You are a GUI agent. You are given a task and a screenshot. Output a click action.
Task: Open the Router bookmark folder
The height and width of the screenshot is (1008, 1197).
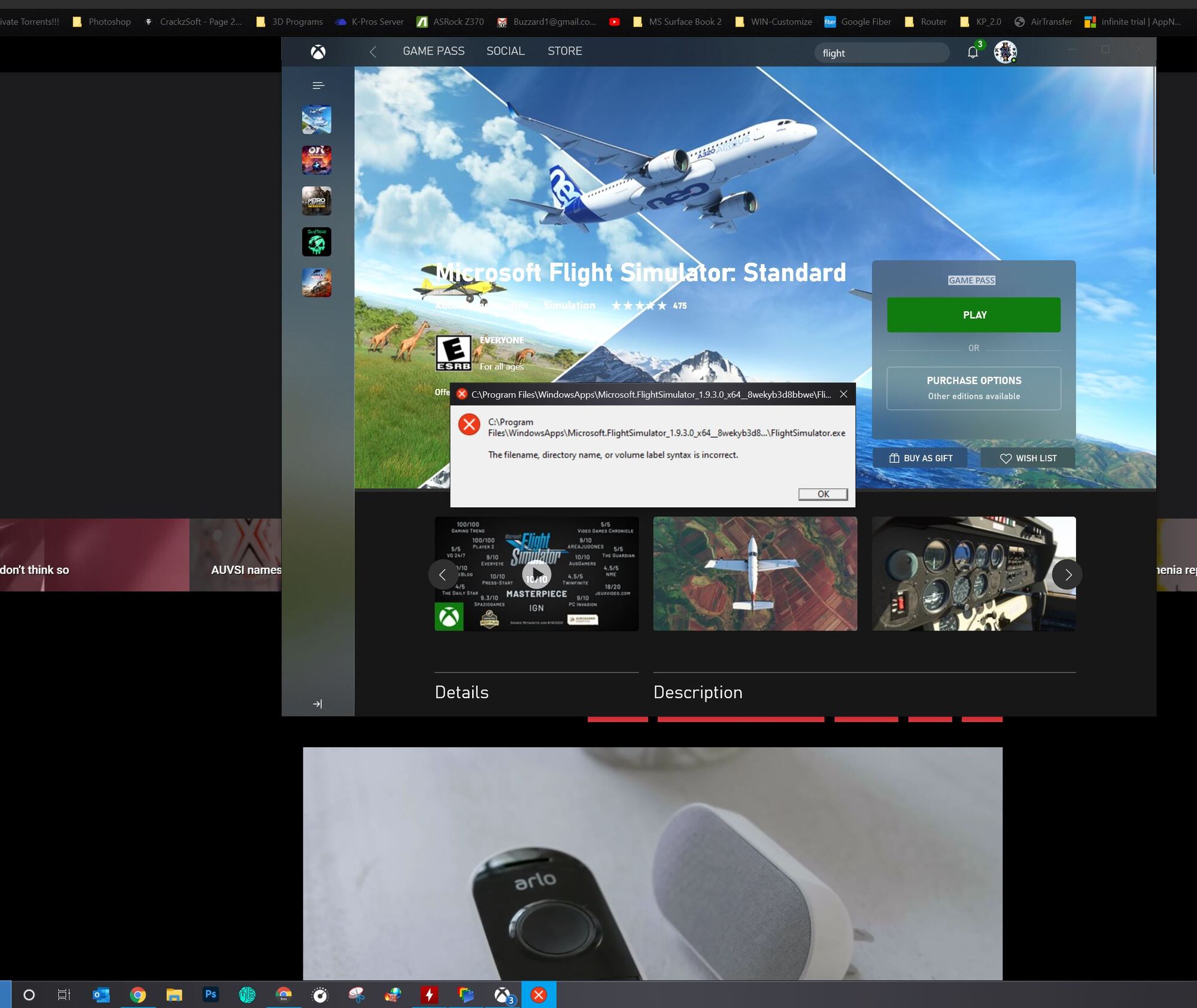pyautogui.click(x=925, y=22)
